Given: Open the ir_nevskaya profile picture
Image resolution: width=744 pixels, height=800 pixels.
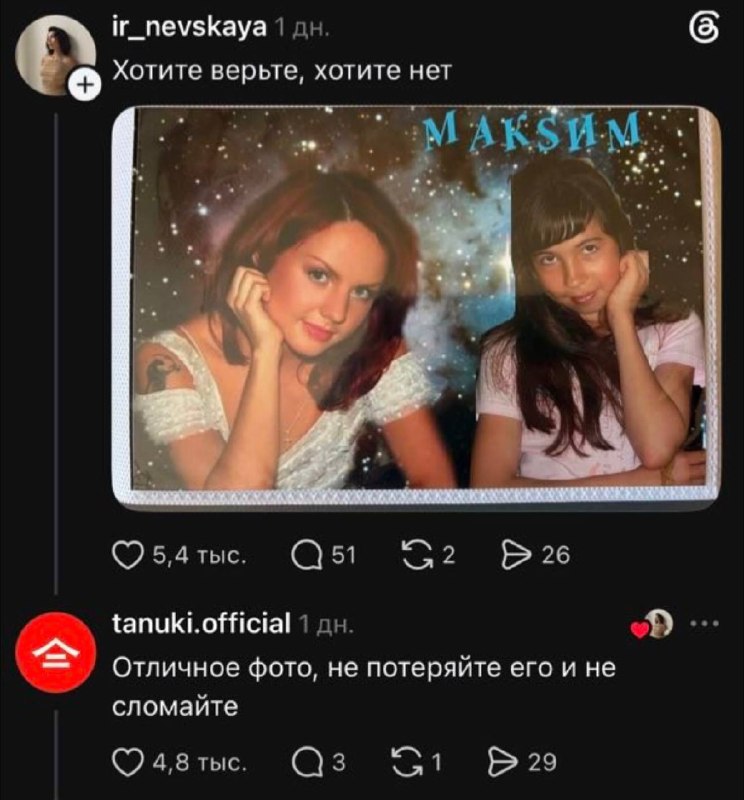Looking at the screenshot, I should (55, 55).
